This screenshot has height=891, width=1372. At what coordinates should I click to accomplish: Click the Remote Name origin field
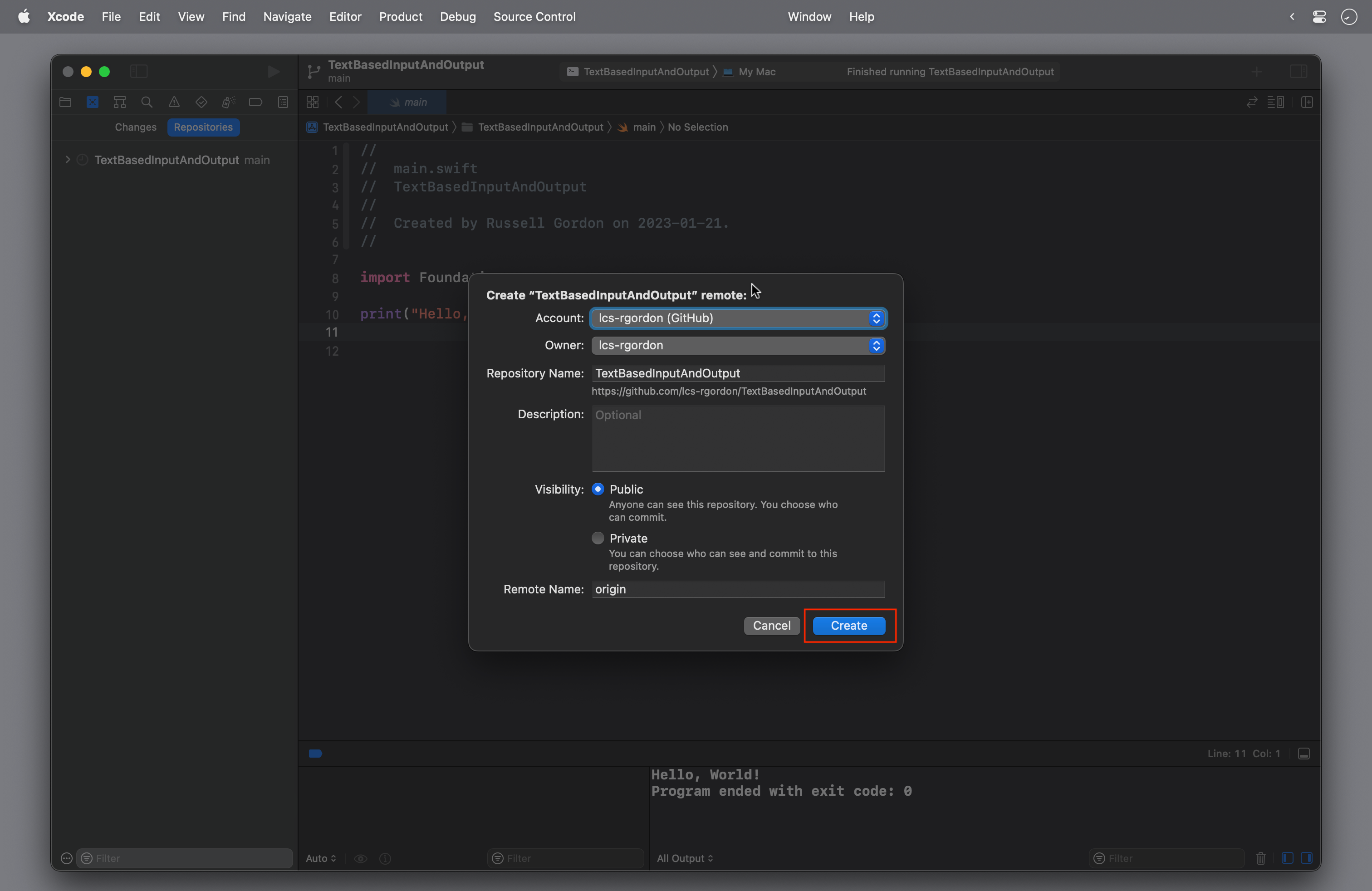738,589
